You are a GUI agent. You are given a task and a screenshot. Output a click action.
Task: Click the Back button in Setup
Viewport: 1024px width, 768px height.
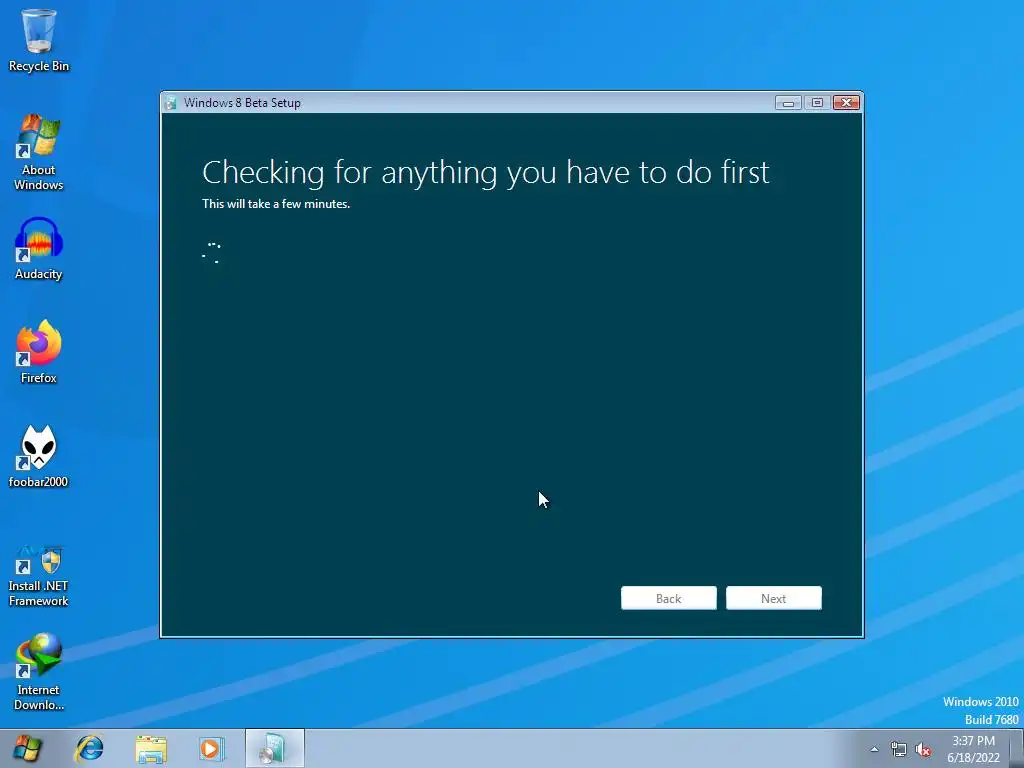click(x=669, y=598)
